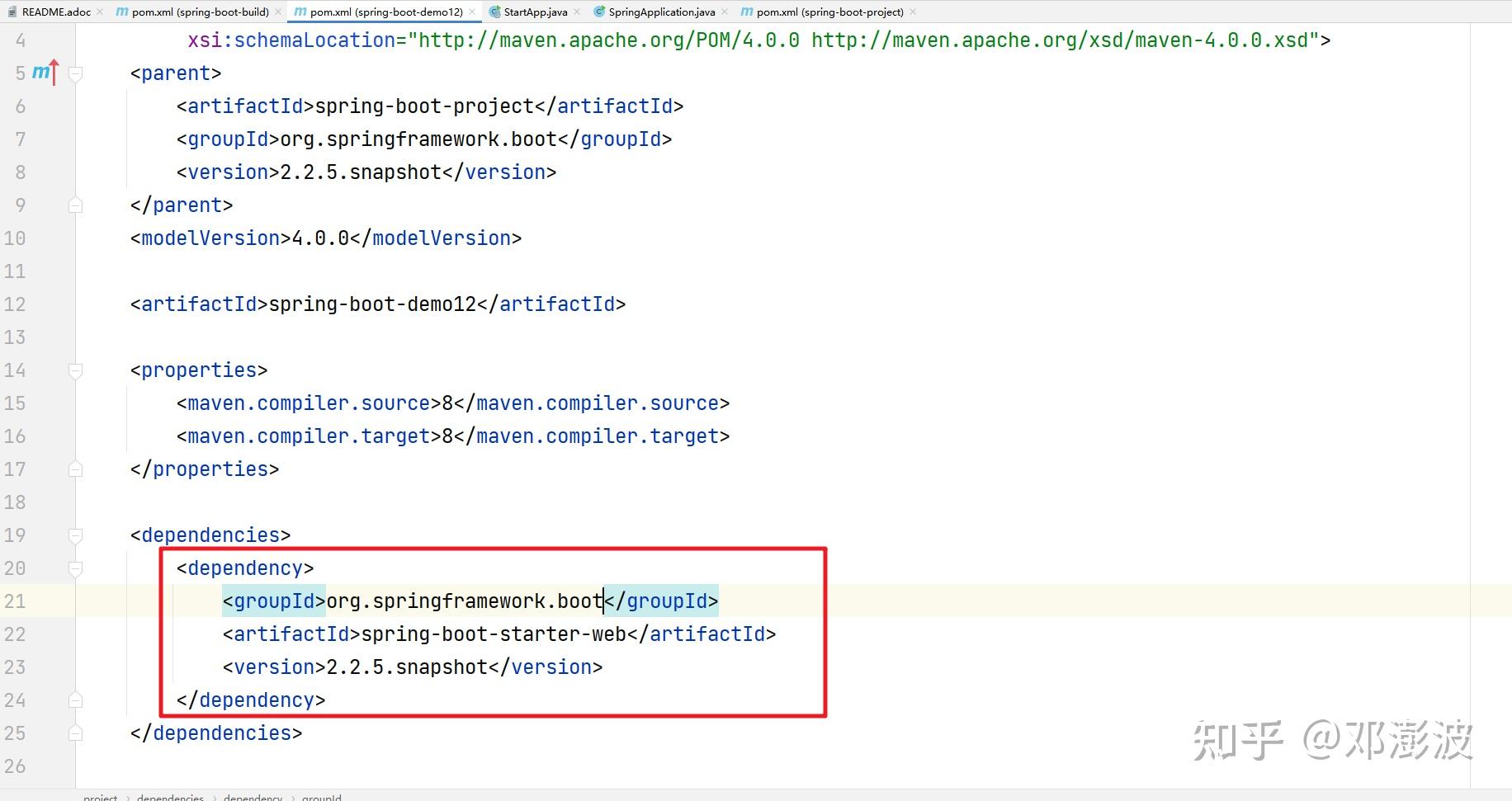
Task: Click 'org.springframework.boot' on line 21
Action: click(465, 601)
